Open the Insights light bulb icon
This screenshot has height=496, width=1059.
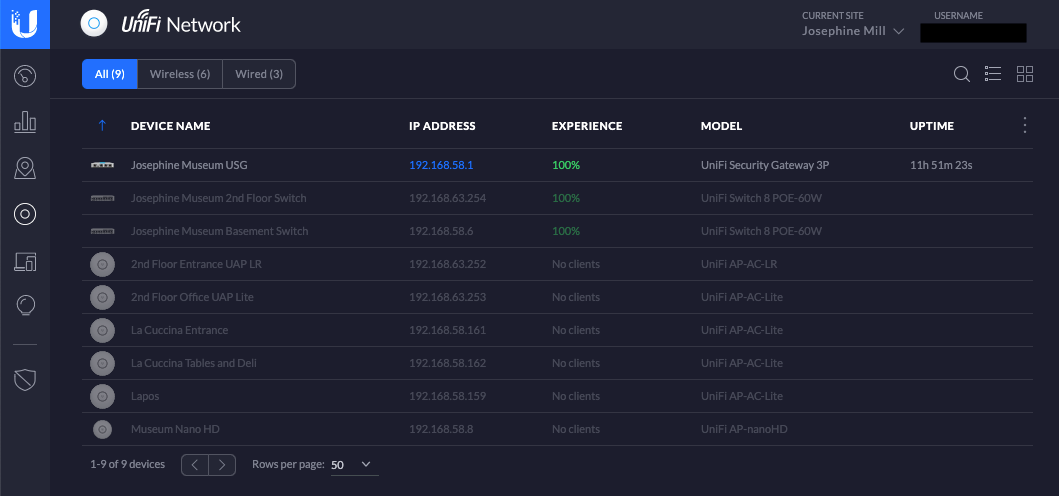click(x=25, y=305)
